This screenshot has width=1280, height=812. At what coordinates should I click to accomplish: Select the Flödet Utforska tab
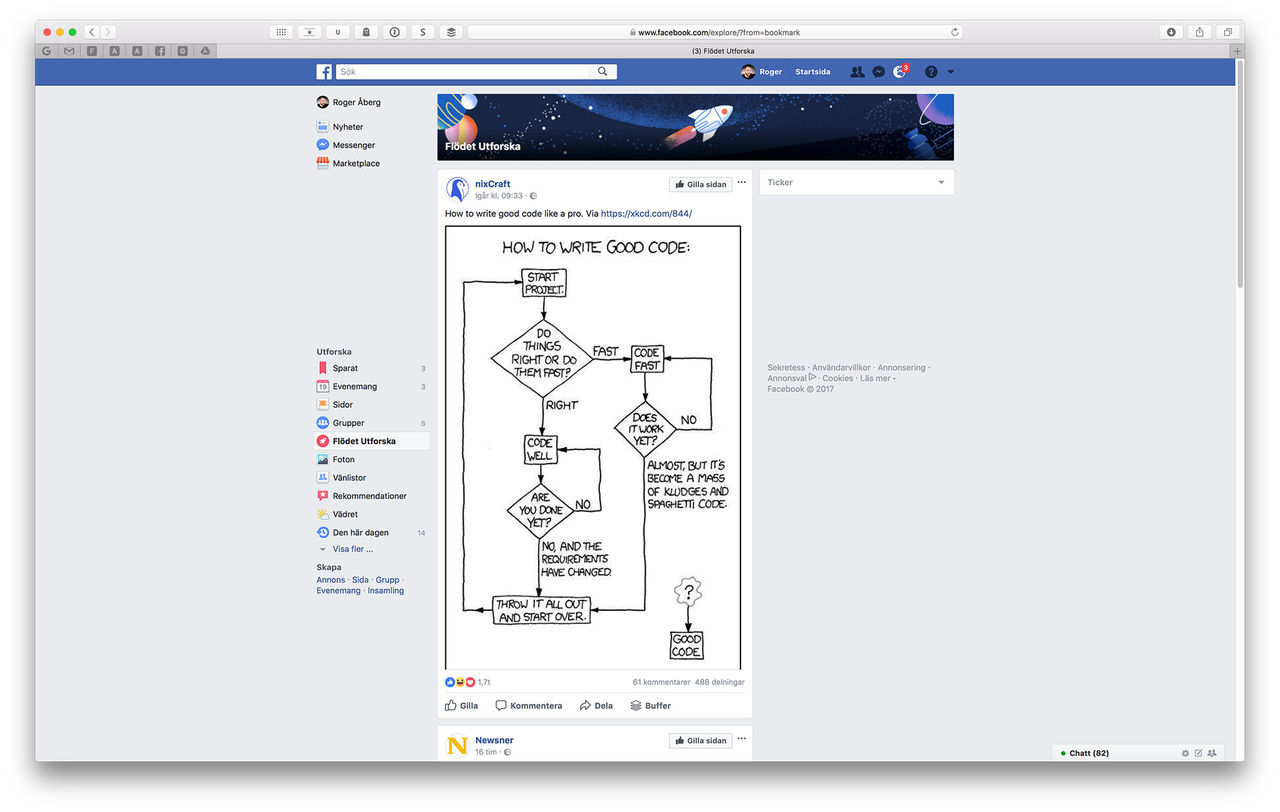point(723,51)
